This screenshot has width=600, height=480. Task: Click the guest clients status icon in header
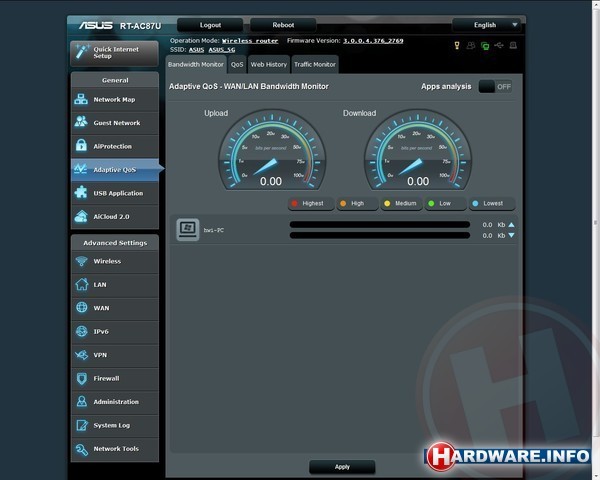471,46
